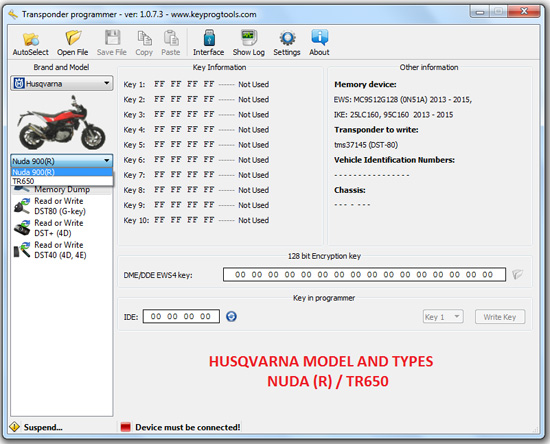Select the Key 4 row in Key Information
This screenshot has height=444, width=550.
point(196,130)
